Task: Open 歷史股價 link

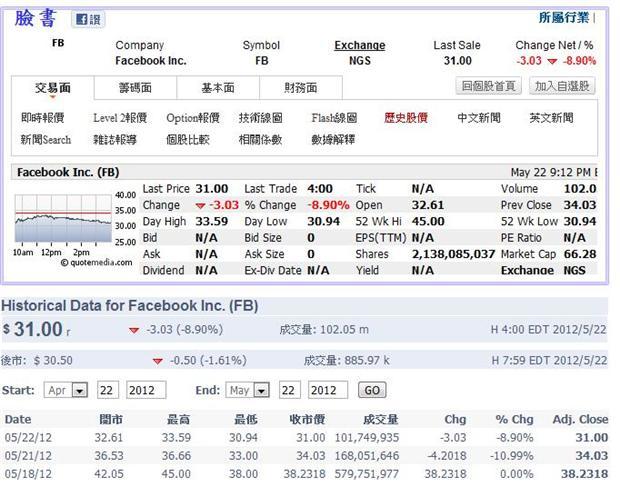Action: coord(406,118)
